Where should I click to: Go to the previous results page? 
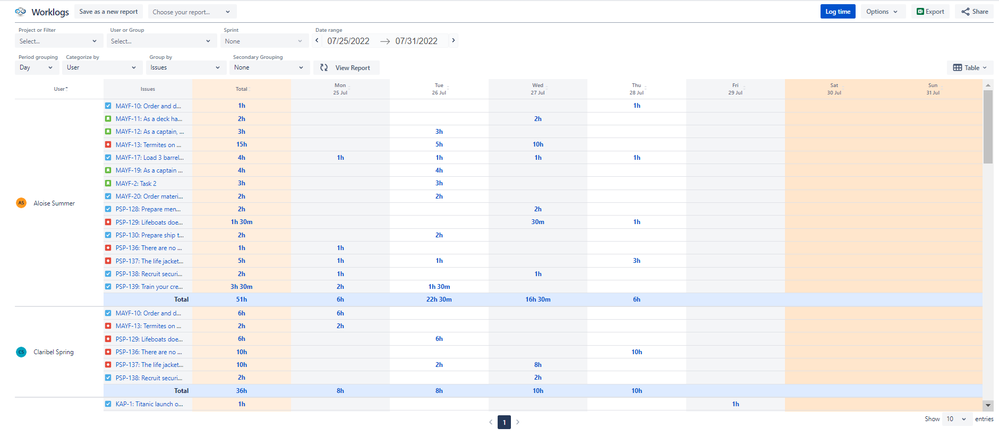tap(491, 422)
